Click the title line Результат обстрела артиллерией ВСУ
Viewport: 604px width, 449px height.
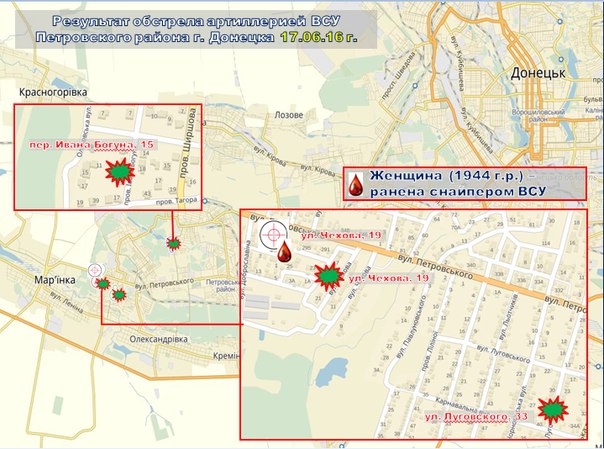point(196,21)
